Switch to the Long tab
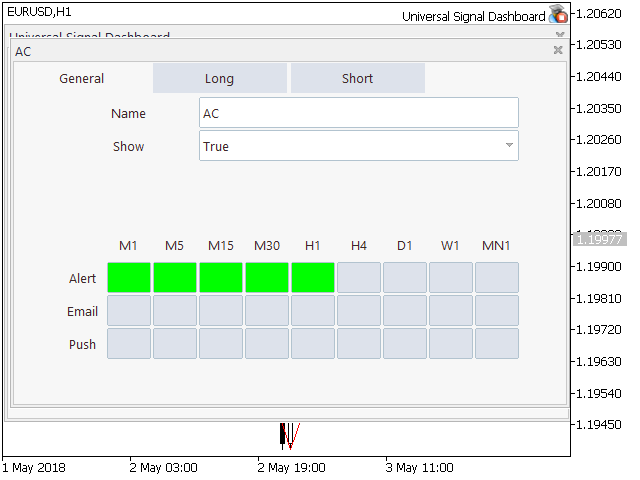 coord(219,79)
